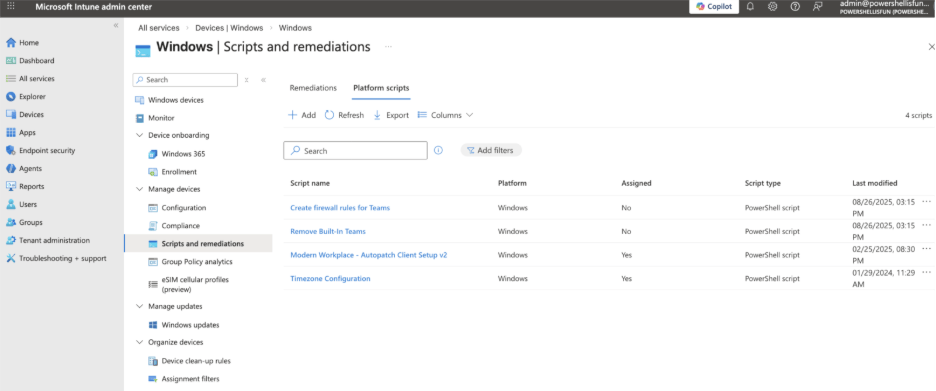Open Modern Workplace - Autopatch Client Setup v2
Viewport: 936px width, 391px height.
[x=368, y=255]
